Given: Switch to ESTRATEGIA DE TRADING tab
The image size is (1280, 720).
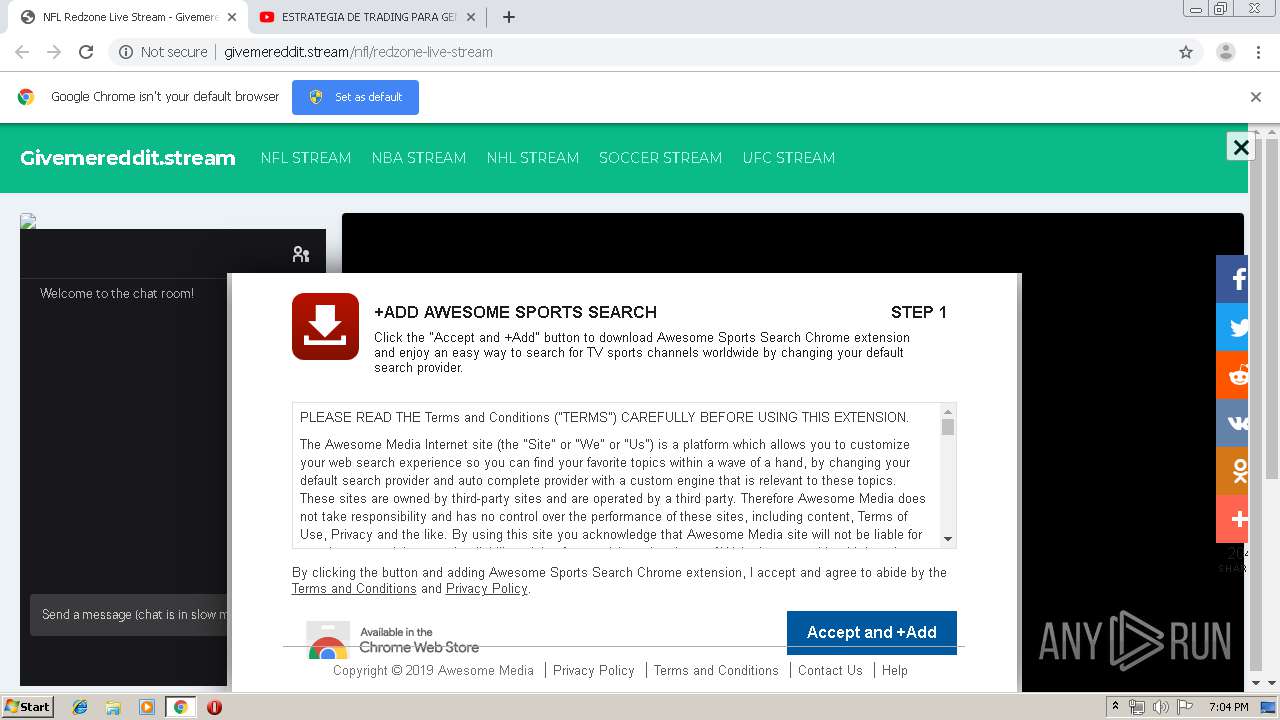Looking at the screenshot, I should click(367, 17).
